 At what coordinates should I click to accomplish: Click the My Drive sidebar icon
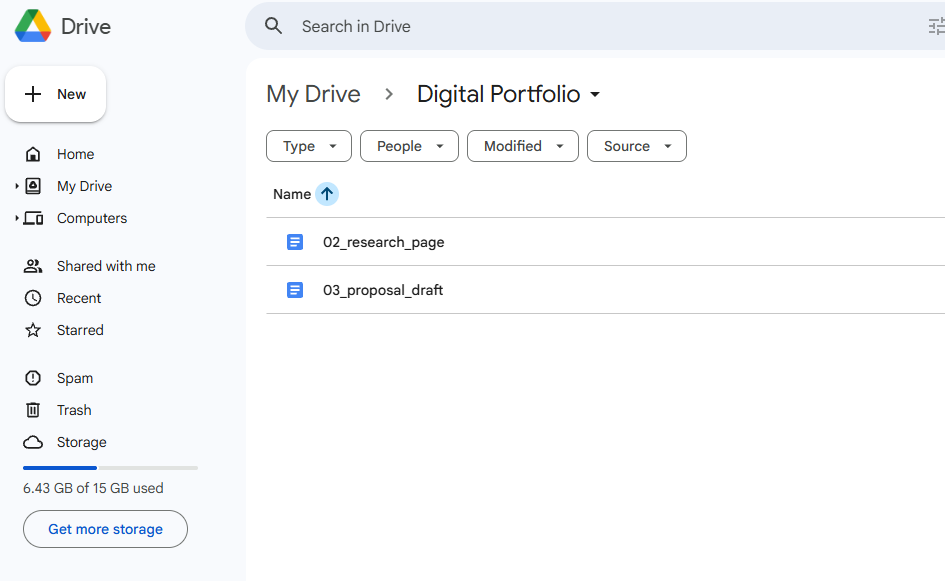pos(33,186)
